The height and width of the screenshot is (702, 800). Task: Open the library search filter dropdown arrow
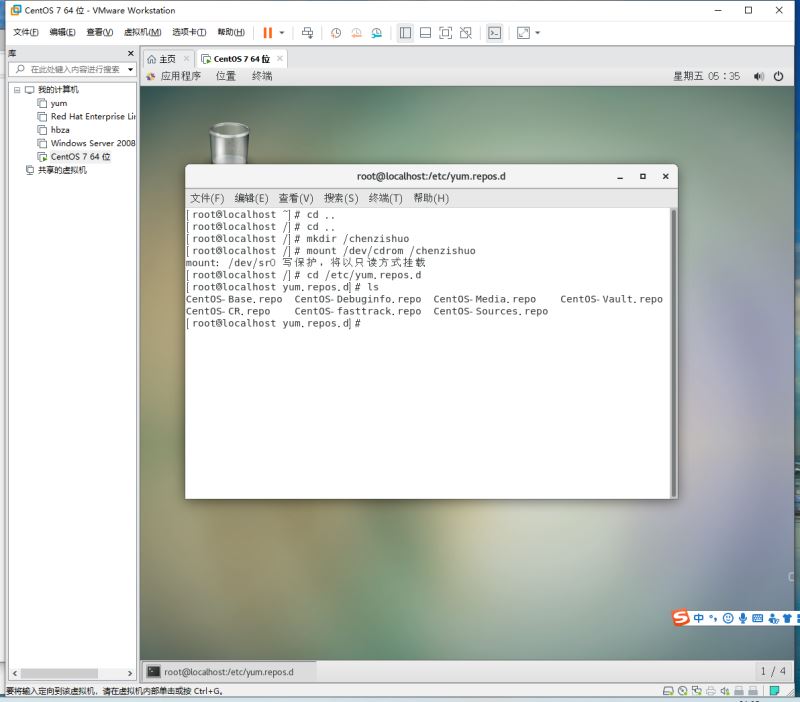pos(130,69)
